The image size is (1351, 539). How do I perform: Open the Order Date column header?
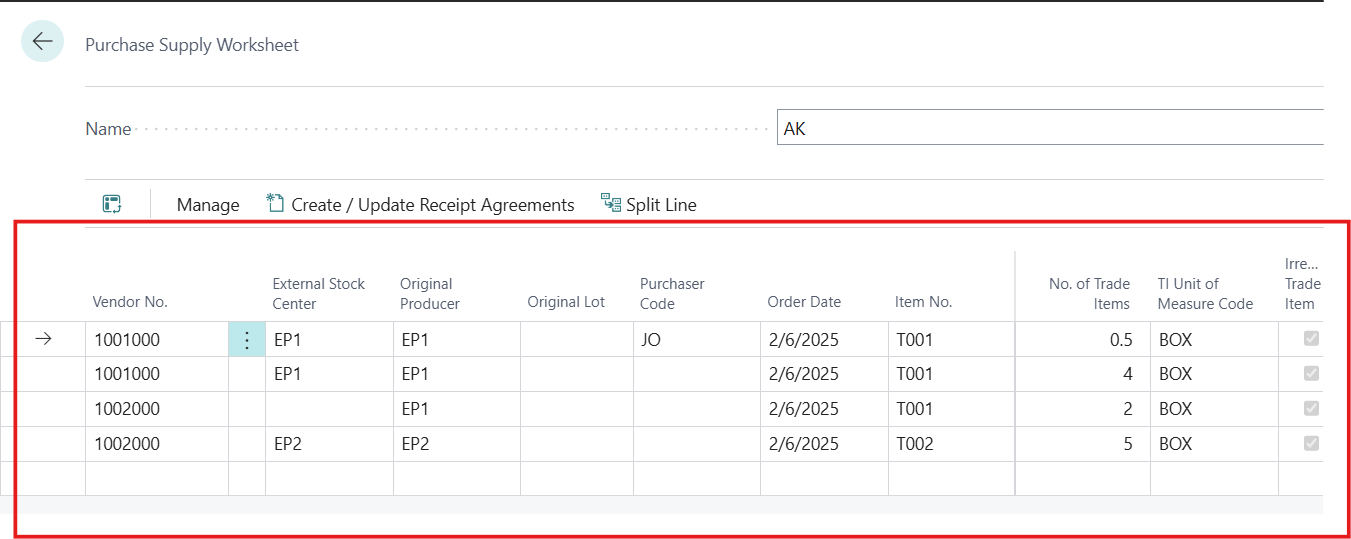click(804, 302)
